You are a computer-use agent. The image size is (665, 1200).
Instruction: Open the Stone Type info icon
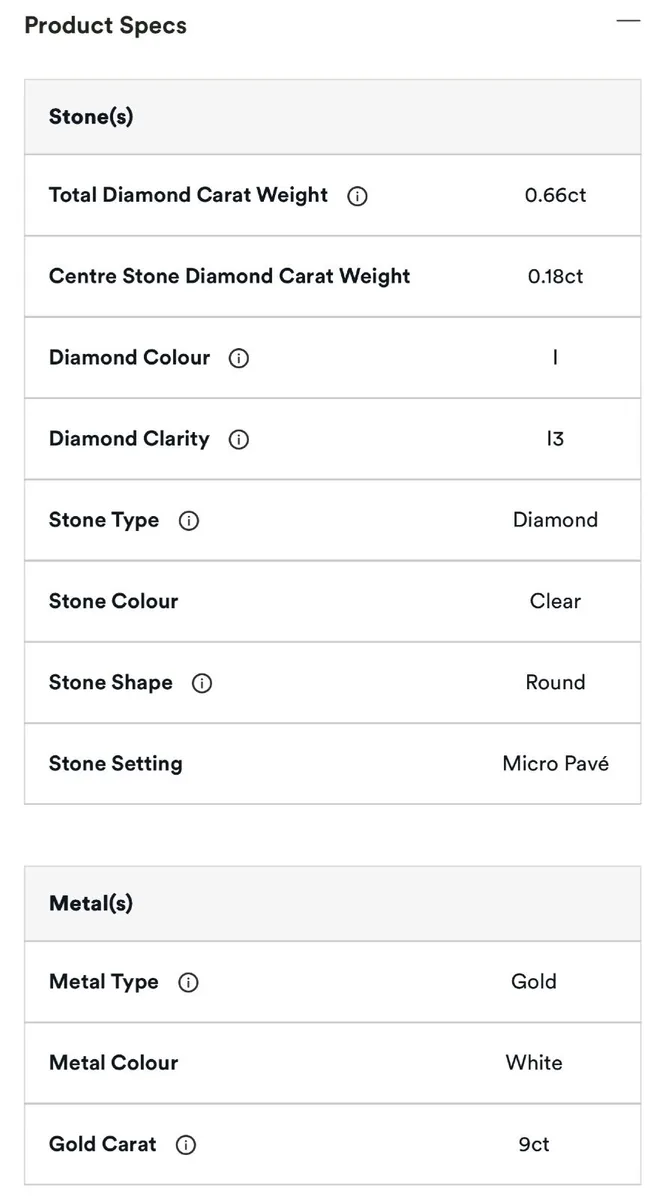click(189, 521)
